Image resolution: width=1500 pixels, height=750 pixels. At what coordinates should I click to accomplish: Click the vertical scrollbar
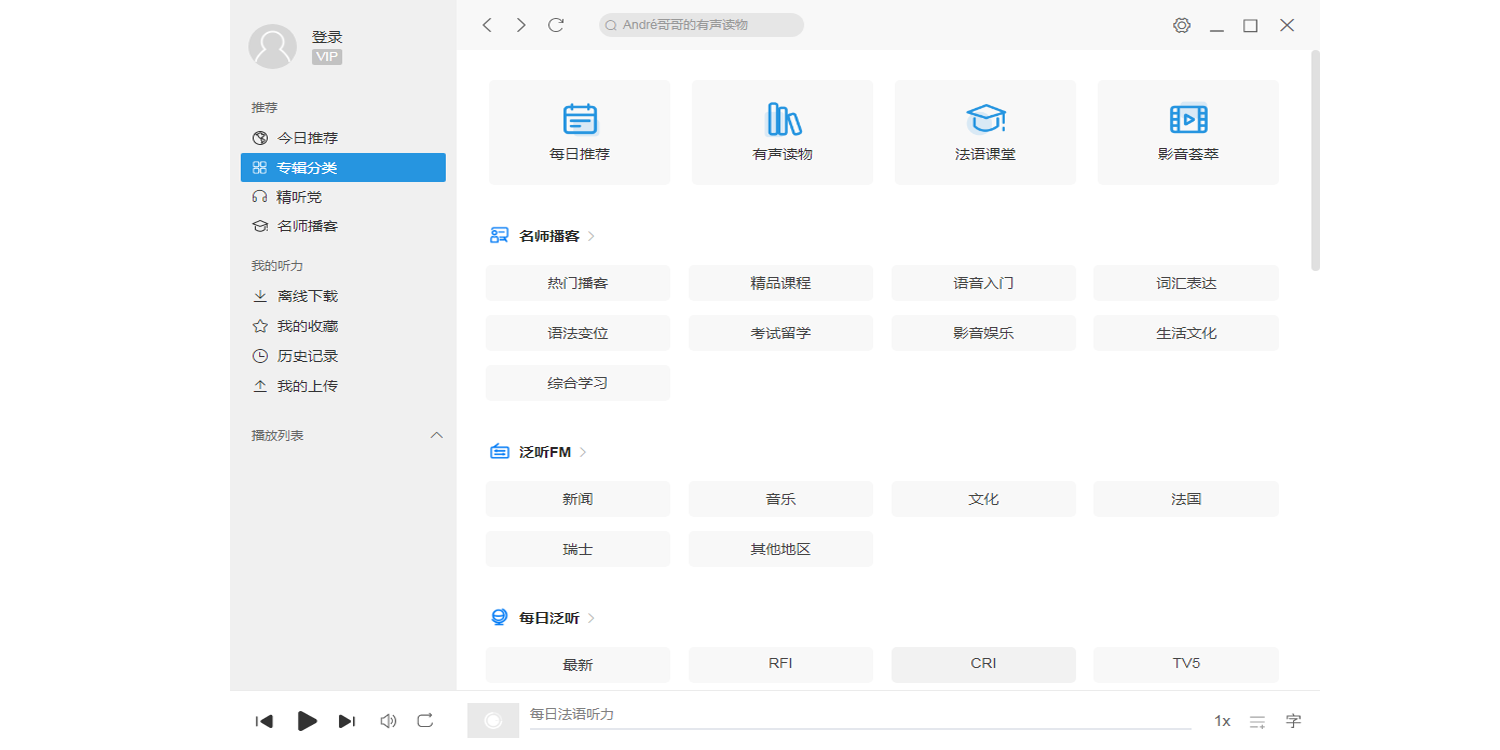(1316, 160)
